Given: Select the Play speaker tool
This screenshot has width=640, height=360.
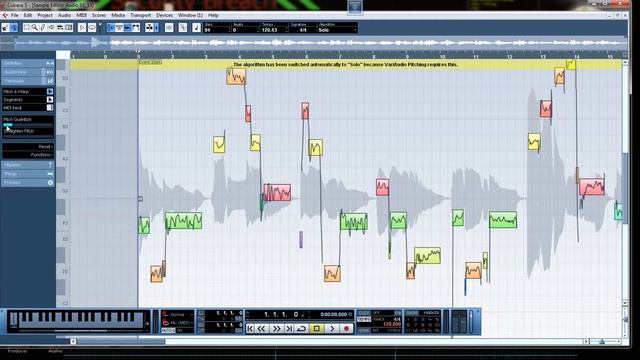Looking at the screenshot, I should tap(51, 28).
